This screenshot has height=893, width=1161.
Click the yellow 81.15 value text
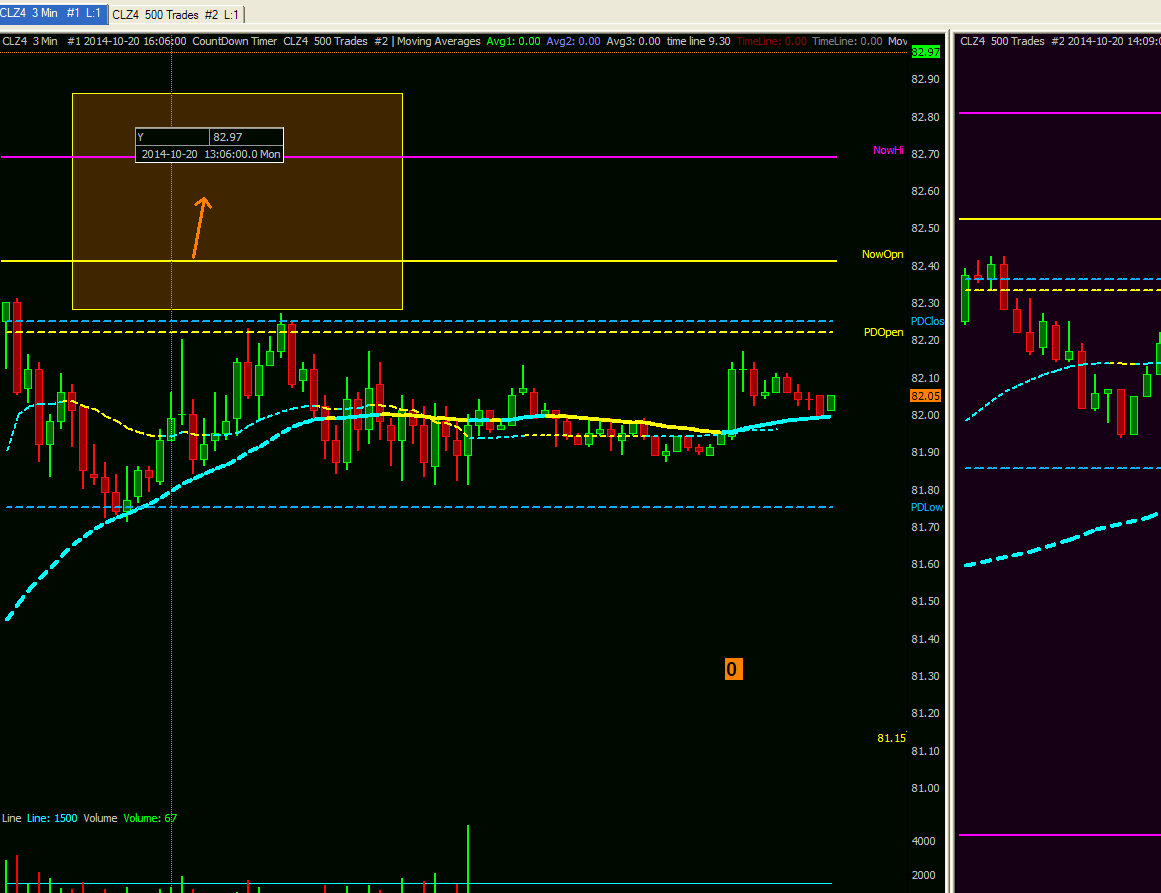click(891, 738)
